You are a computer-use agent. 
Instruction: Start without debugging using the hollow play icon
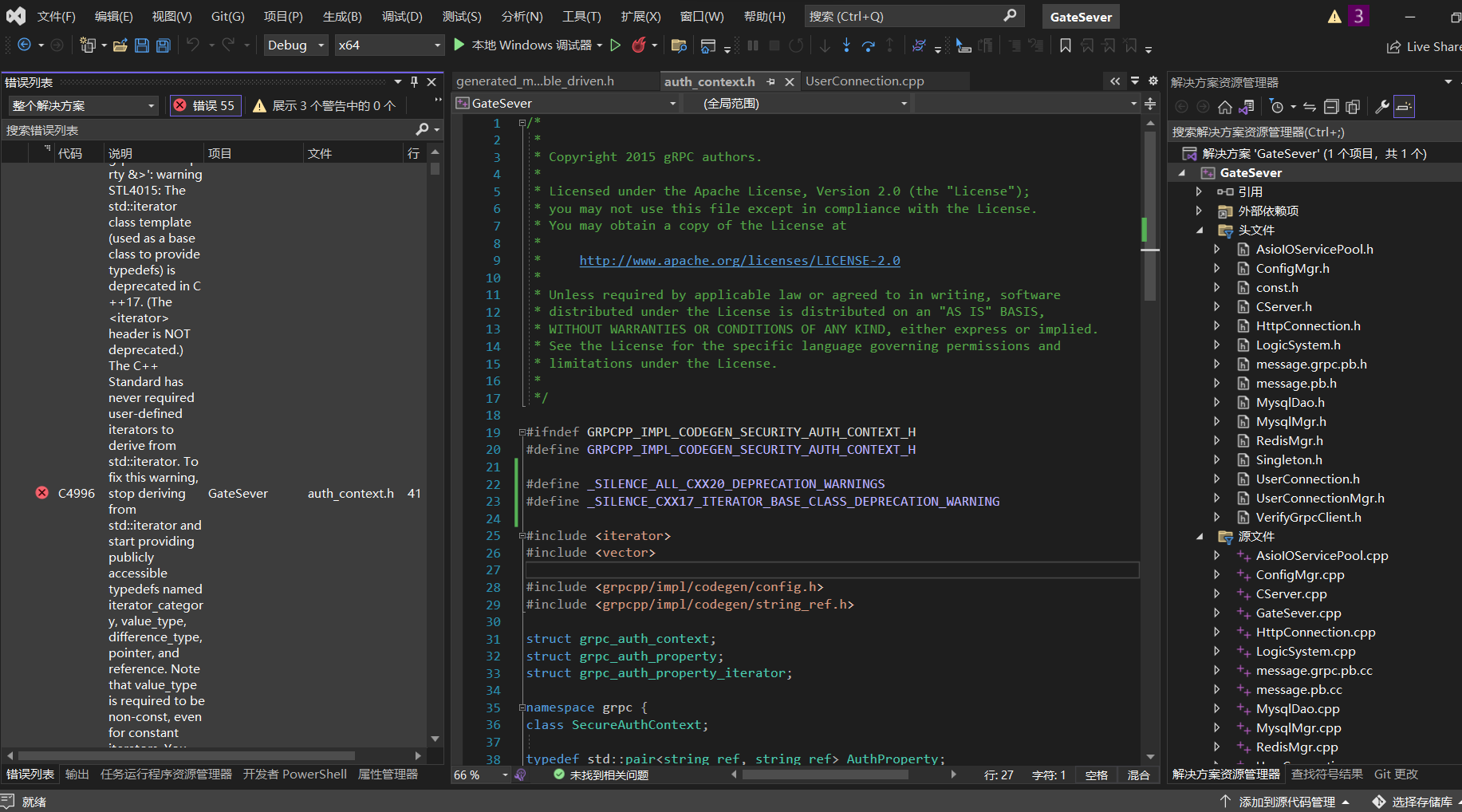click(x=615, y=45)
